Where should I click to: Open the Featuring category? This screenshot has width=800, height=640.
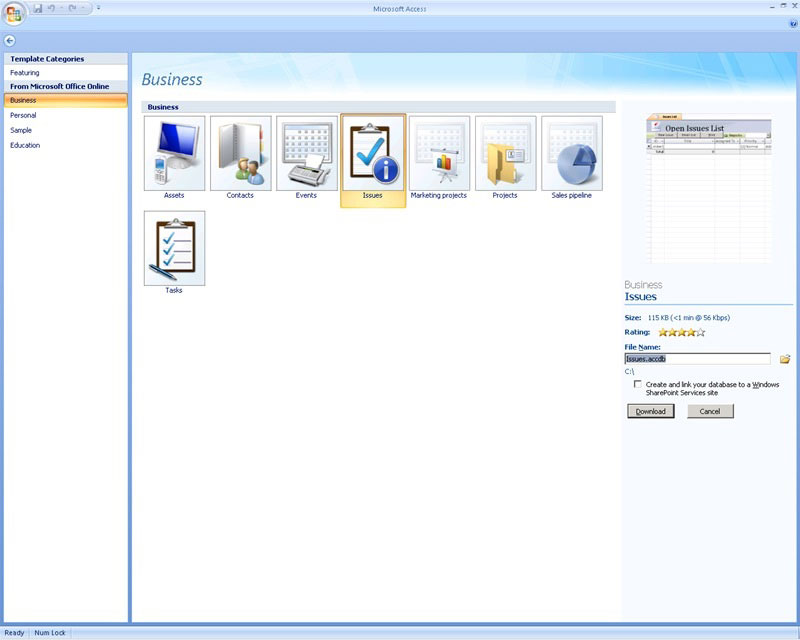25,73
